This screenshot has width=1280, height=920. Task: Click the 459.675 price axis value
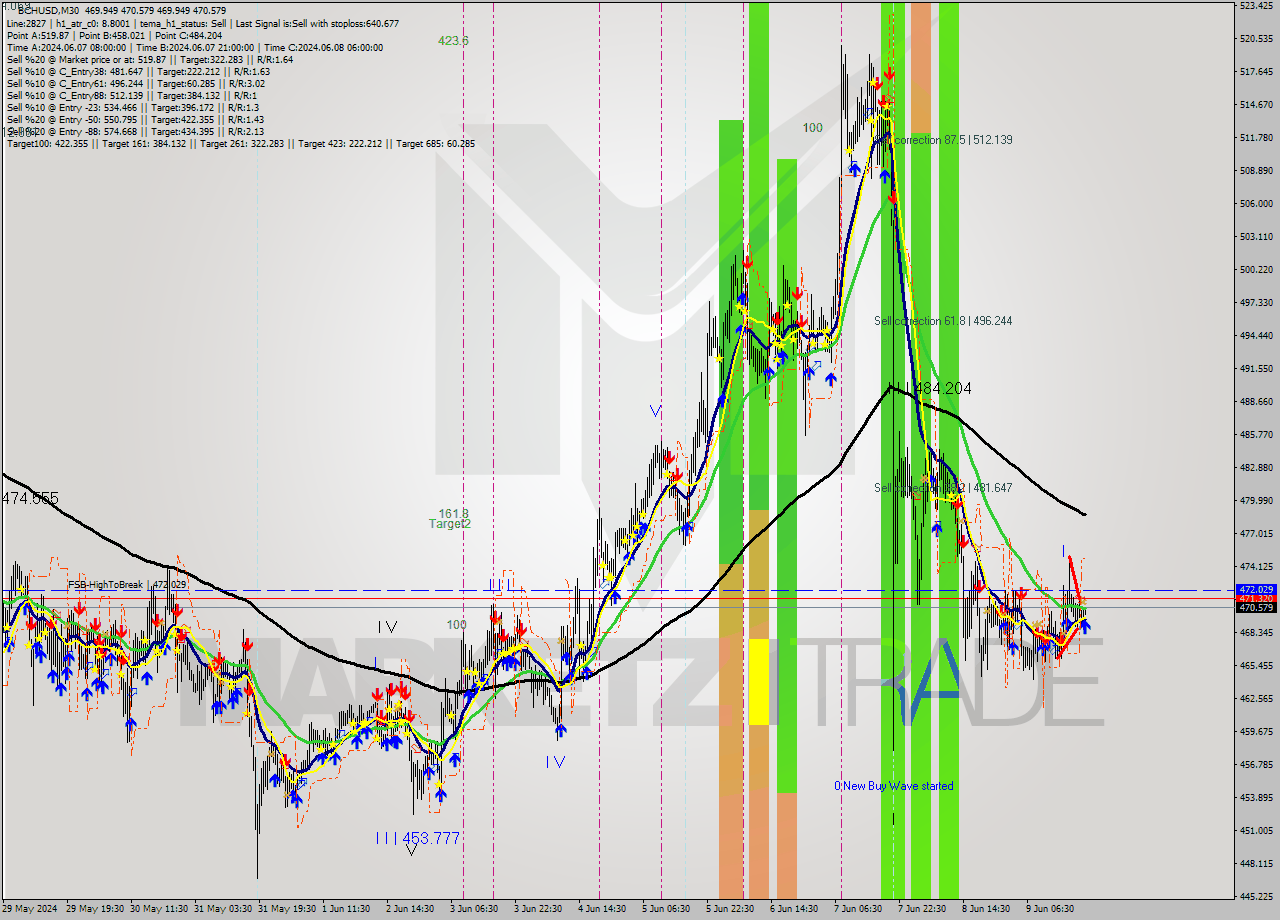[x=1256, y=732]
